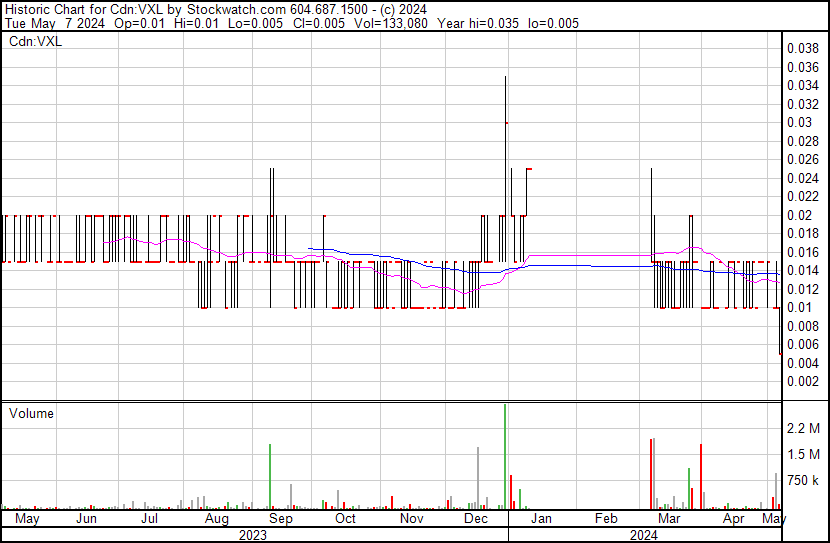The width and height of the screenshot is (830, 543).
Task: Click the 0.02 price level label
Action: (x=800, y=215)
